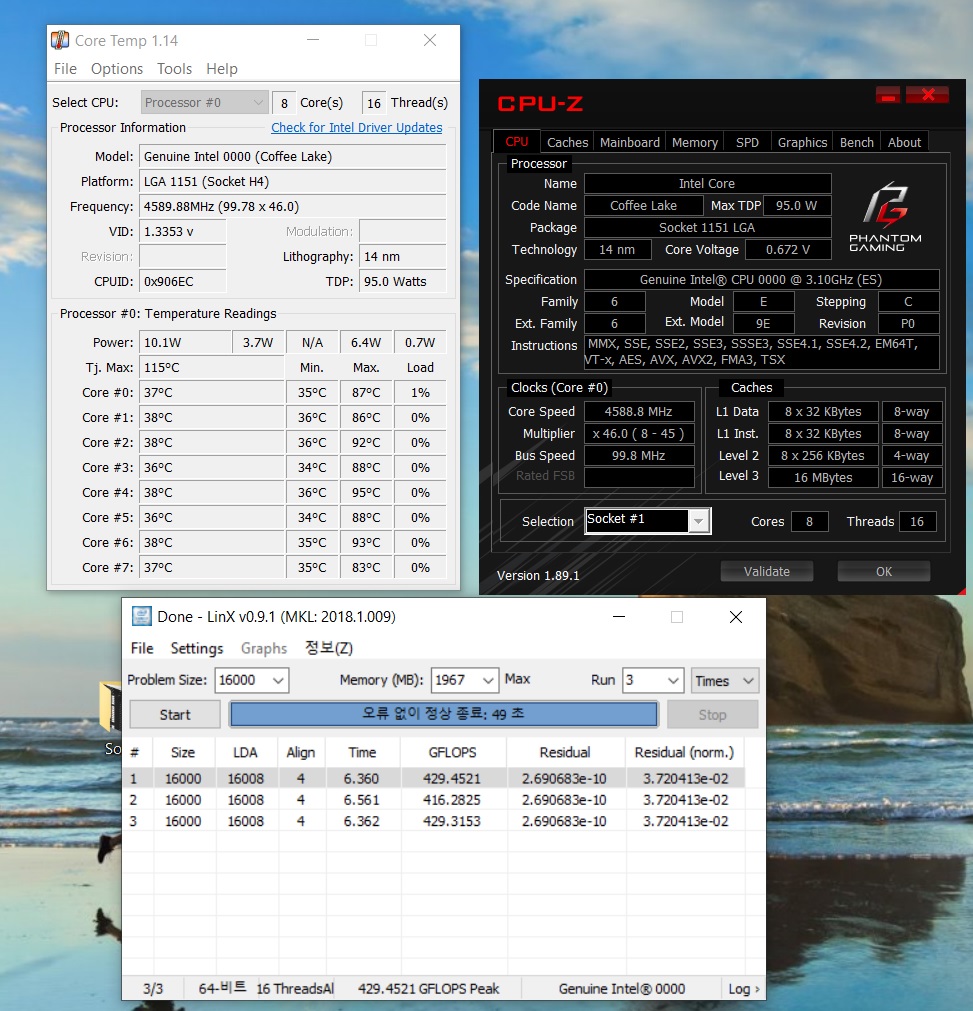The height and width of the screenshot is (1011, 973).
Task: Click the Core Temp application icon in title bar
Action: click(60, 40)
